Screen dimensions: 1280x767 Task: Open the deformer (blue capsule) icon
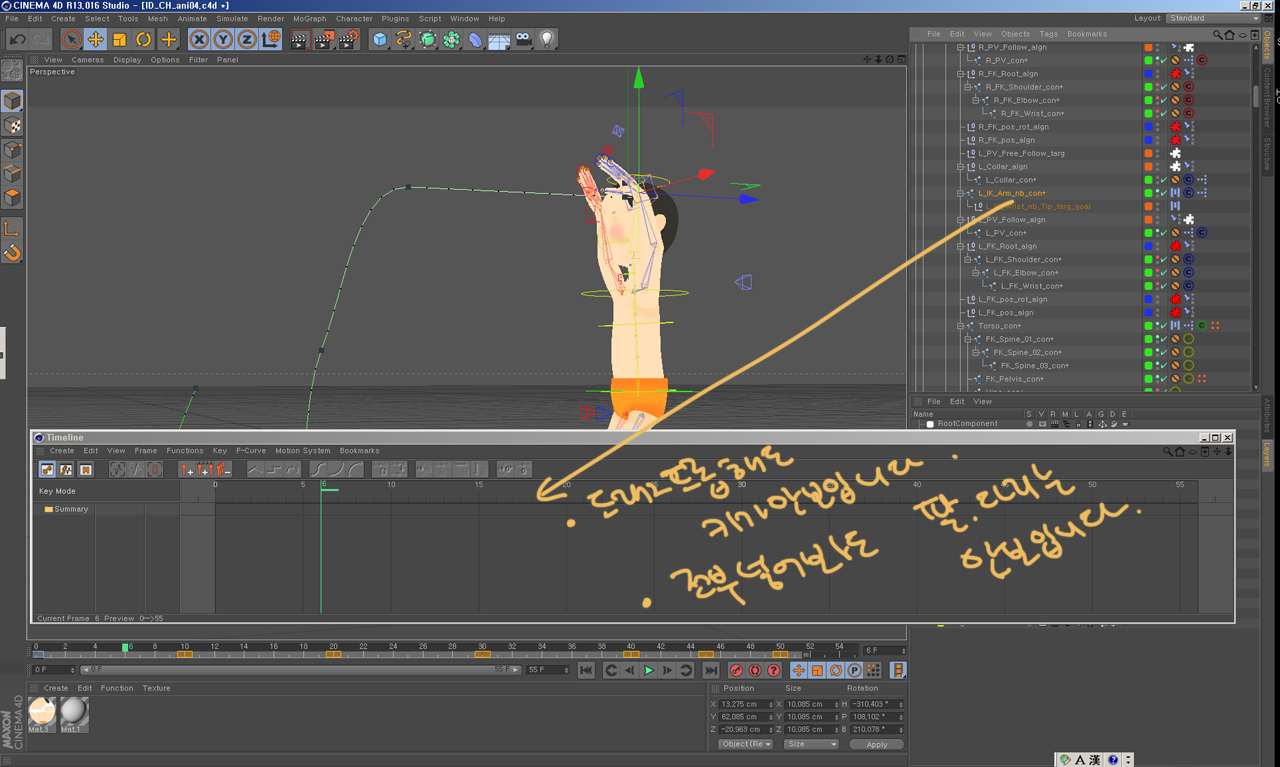(x=476, y=40)
